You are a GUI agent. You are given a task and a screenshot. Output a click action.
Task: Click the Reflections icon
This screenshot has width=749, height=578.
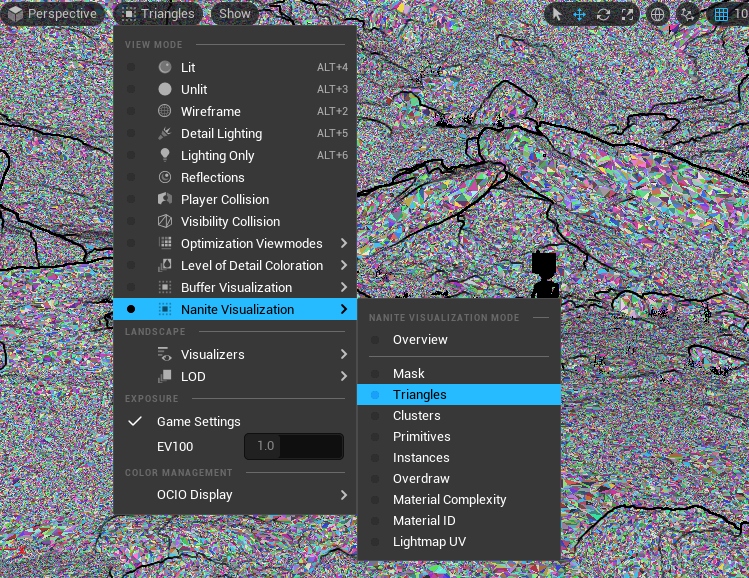[165, 177]
